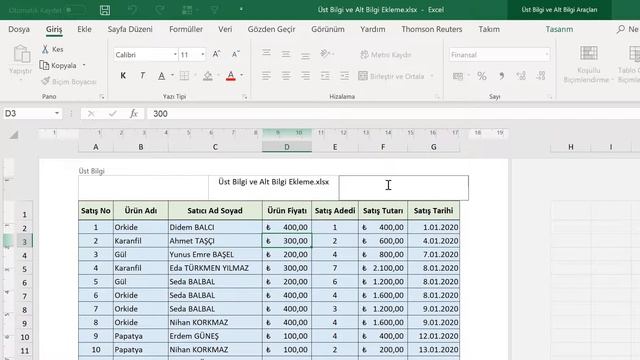Click the align left icon
640x360 pixels.
point(266,76)
